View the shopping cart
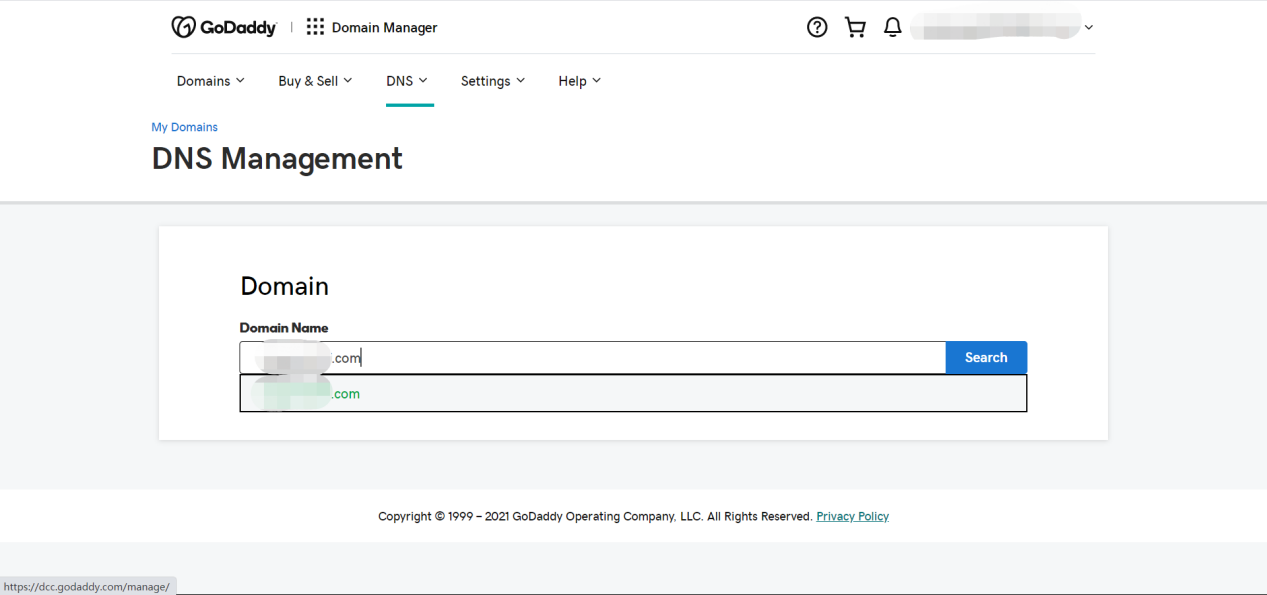The height and width of the screenshot is (595, 1267). click(x=855, y=28)
